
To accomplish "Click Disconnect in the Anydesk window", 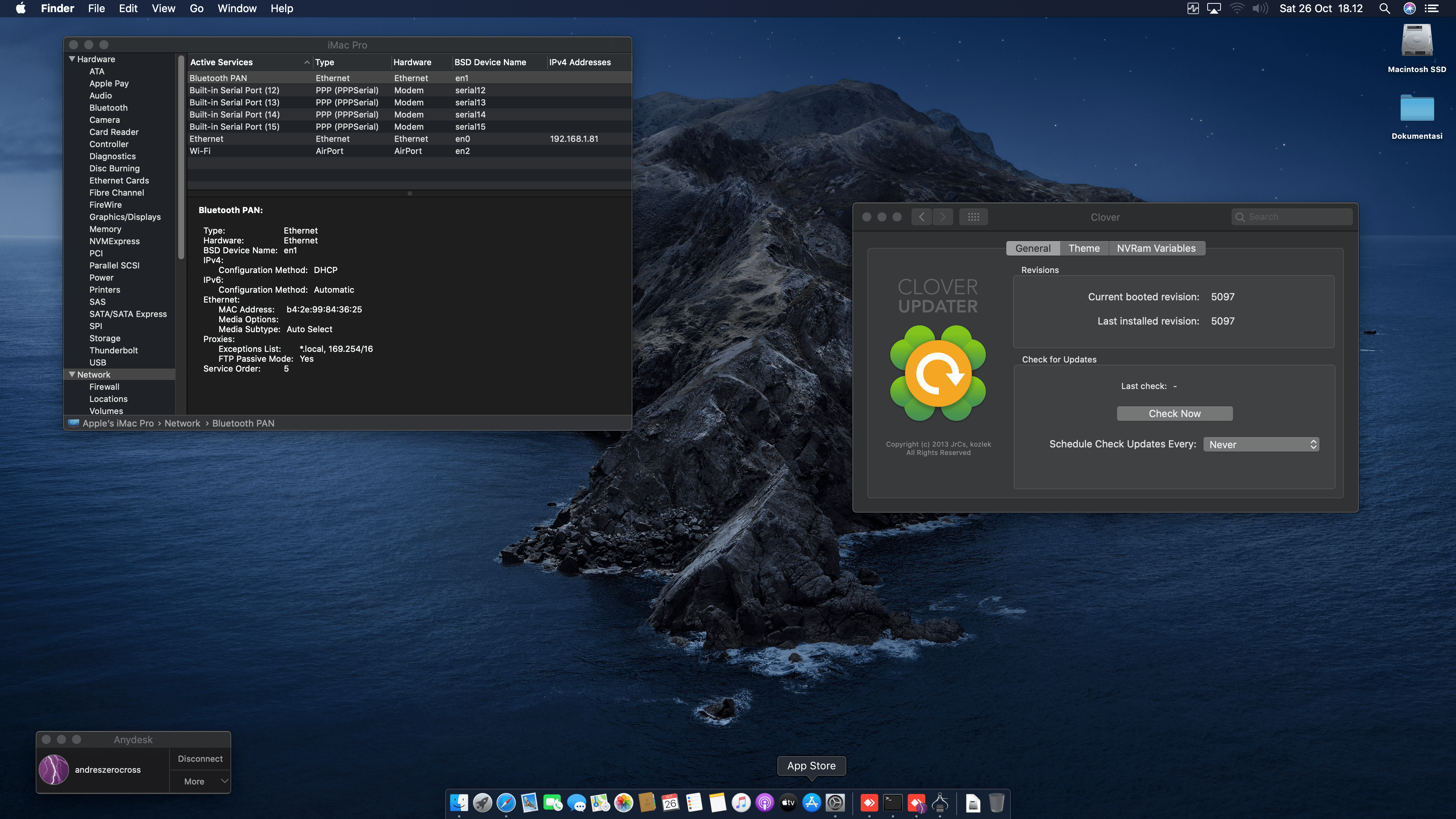I will pos(200,758).
